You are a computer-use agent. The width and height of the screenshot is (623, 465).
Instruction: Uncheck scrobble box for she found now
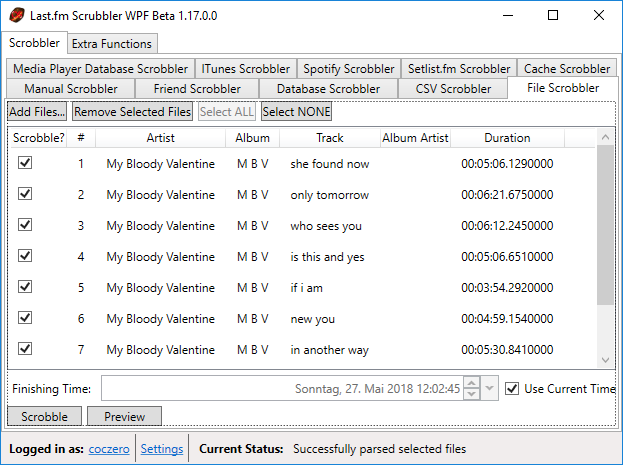(x=25, y=163)
